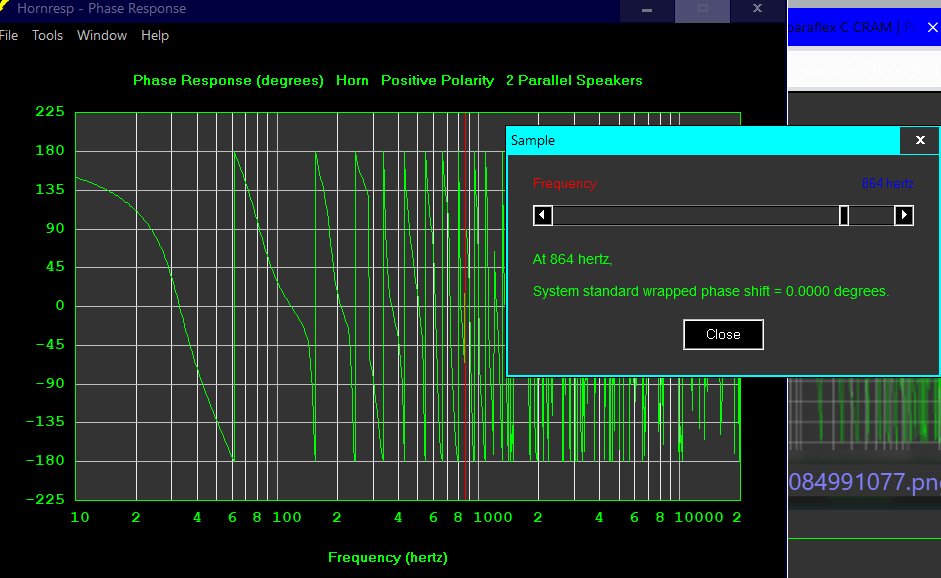Click the 'Frequency (hertz)' axis label
The height and width of the screenshot is (578, 941).
388,558
